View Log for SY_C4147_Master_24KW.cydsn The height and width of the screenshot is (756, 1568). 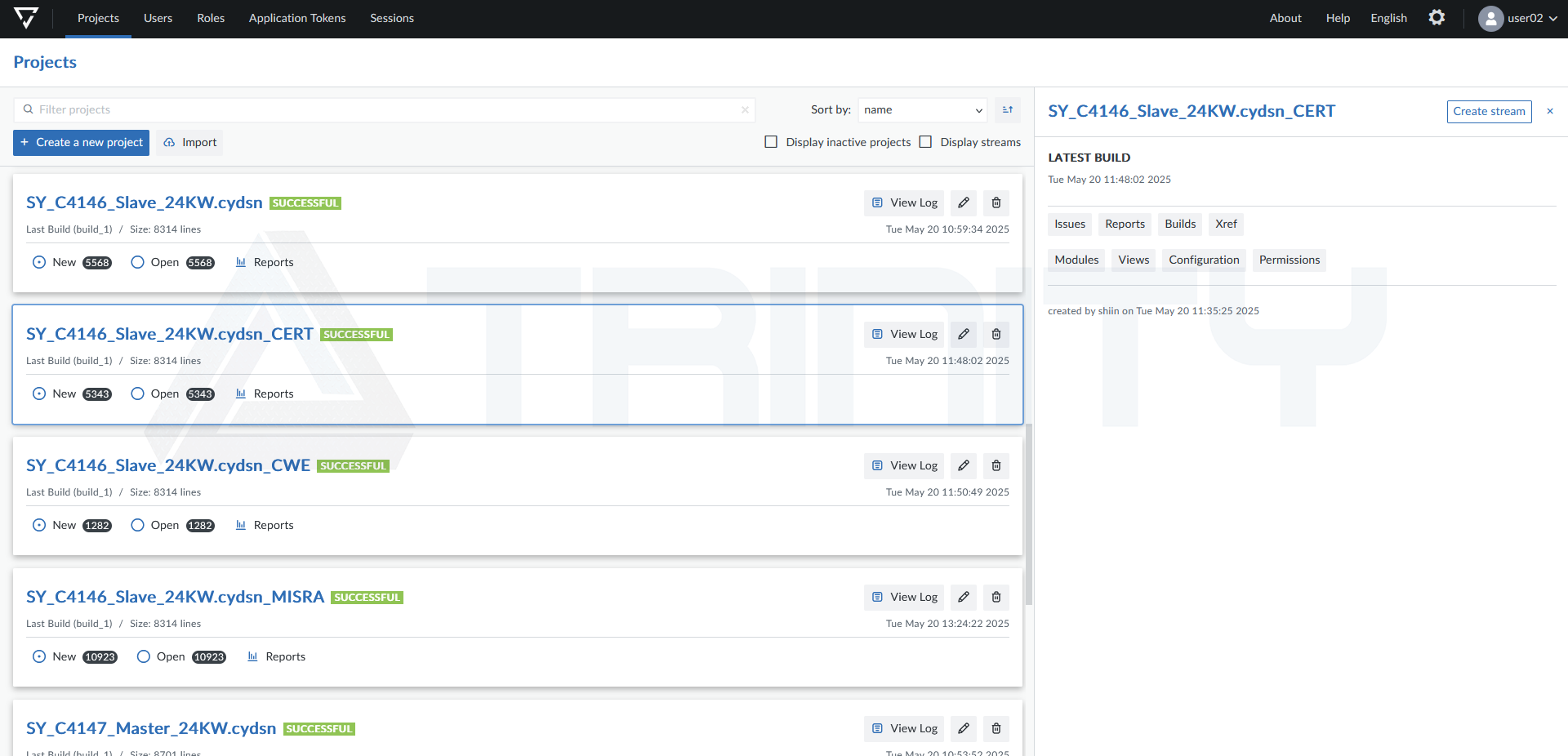(x=904, y=728)
